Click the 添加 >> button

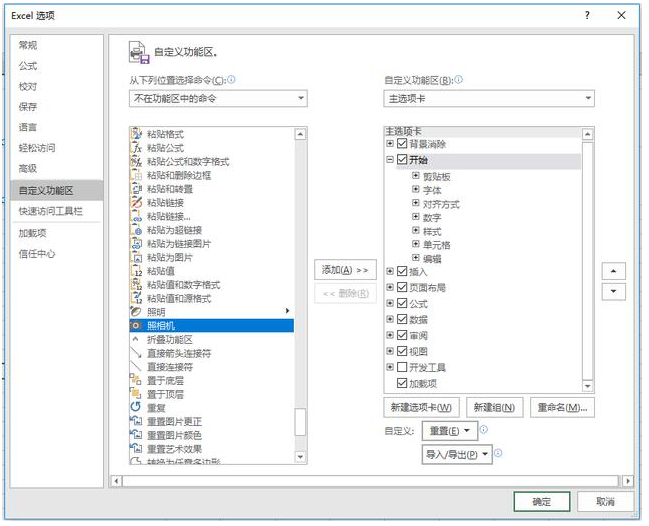345,270
